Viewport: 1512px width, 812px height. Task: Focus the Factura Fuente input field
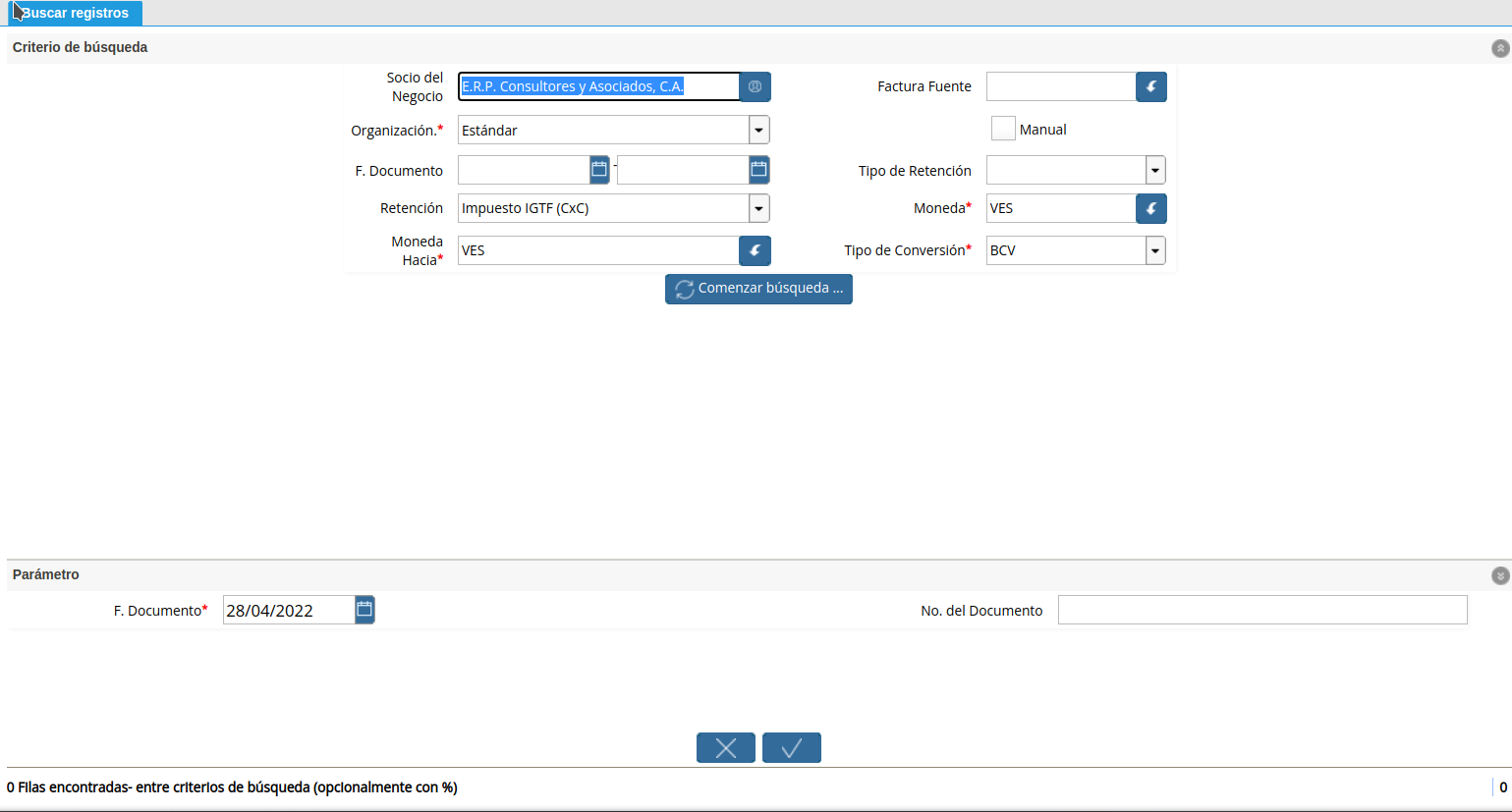coord(1061,86)
